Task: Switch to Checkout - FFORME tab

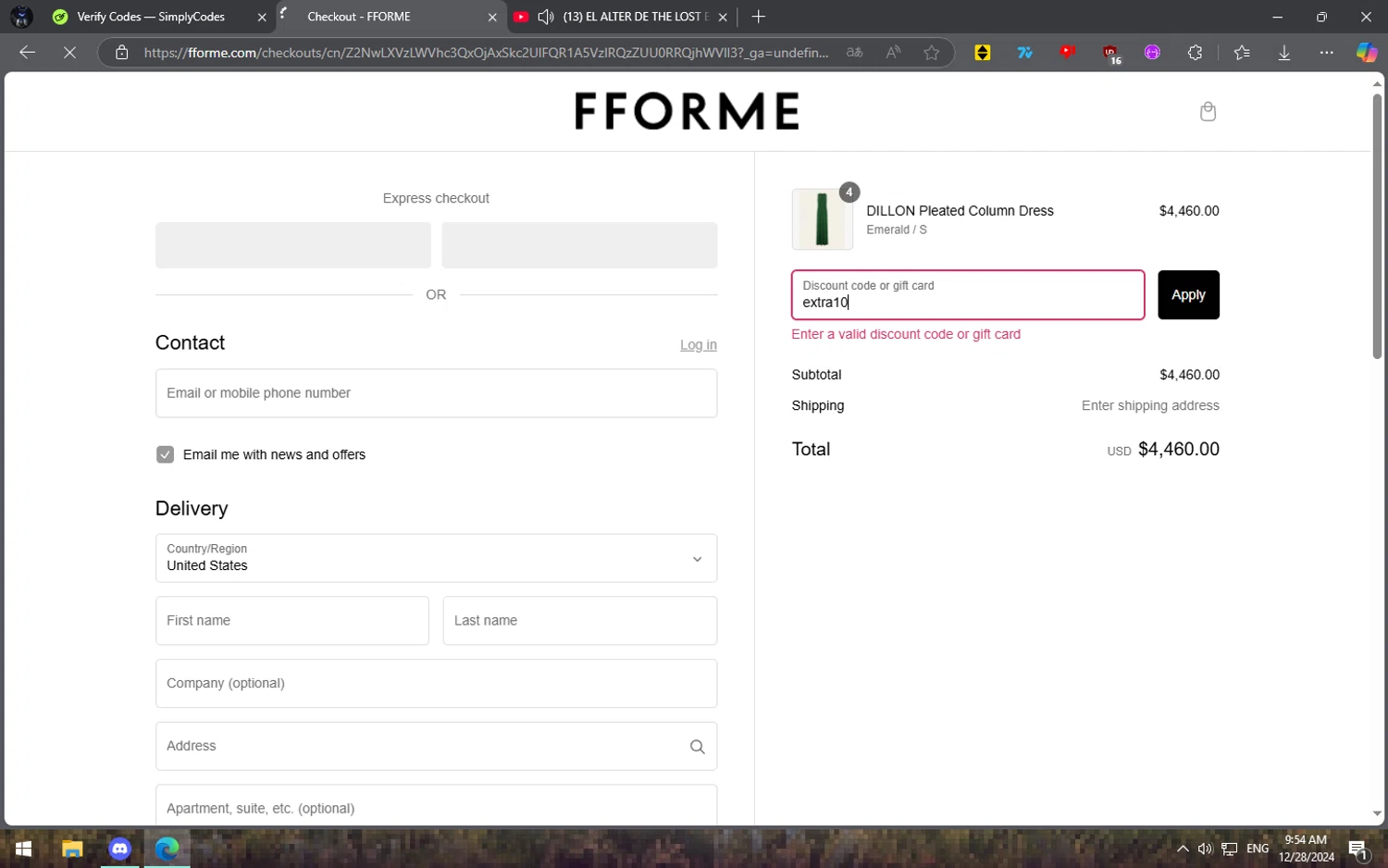Action: point(359,17)
